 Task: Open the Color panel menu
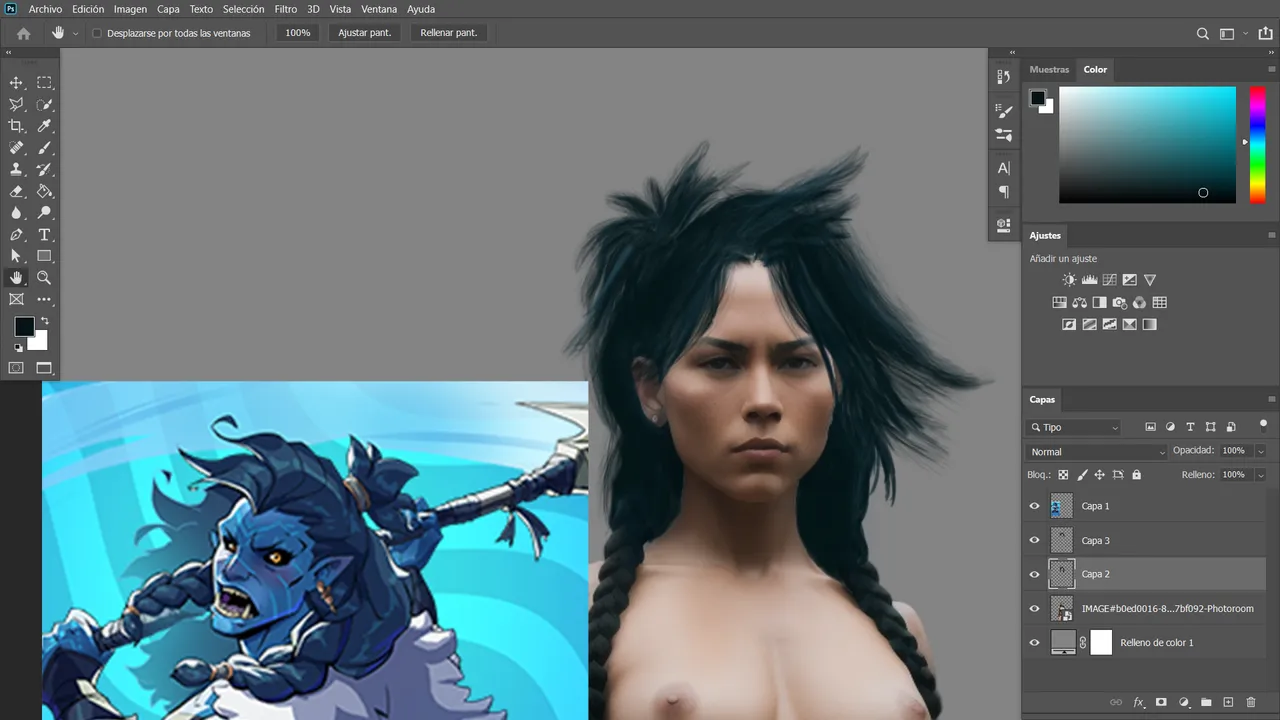coord(1272,70)
